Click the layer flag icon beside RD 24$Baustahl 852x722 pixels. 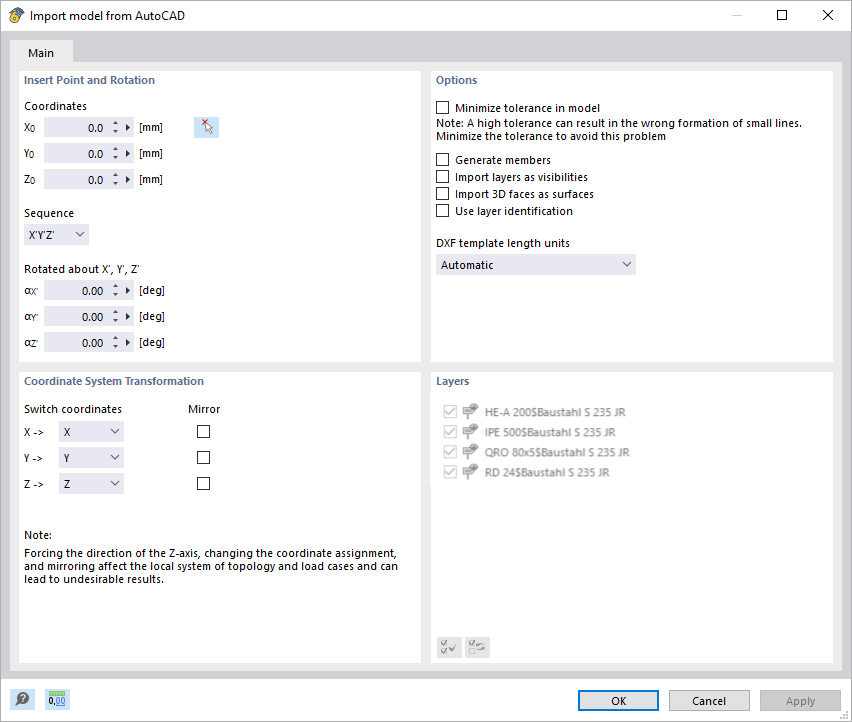tap(469, 471)
